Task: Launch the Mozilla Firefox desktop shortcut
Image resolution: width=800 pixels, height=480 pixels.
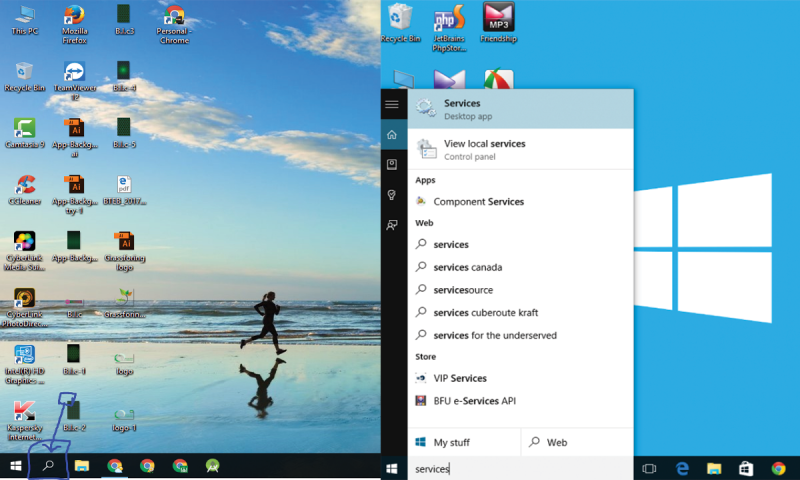Action: tap(74, 24)
